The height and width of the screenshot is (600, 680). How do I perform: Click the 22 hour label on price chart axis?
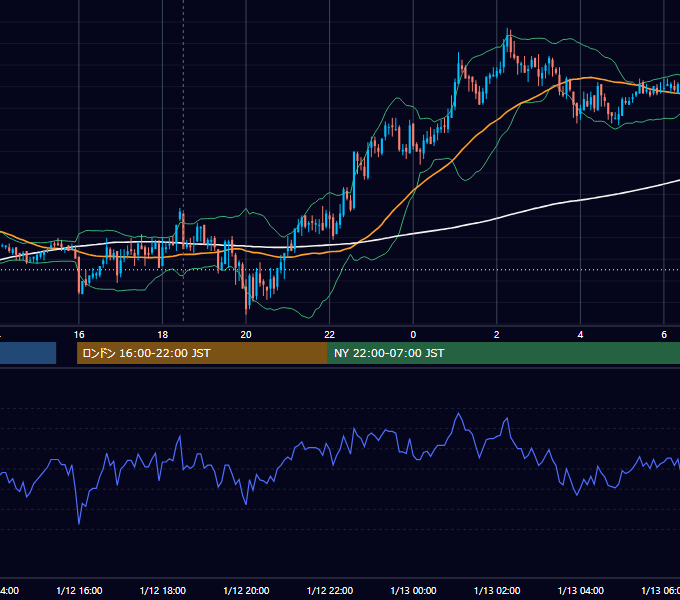tap(330, 335)
